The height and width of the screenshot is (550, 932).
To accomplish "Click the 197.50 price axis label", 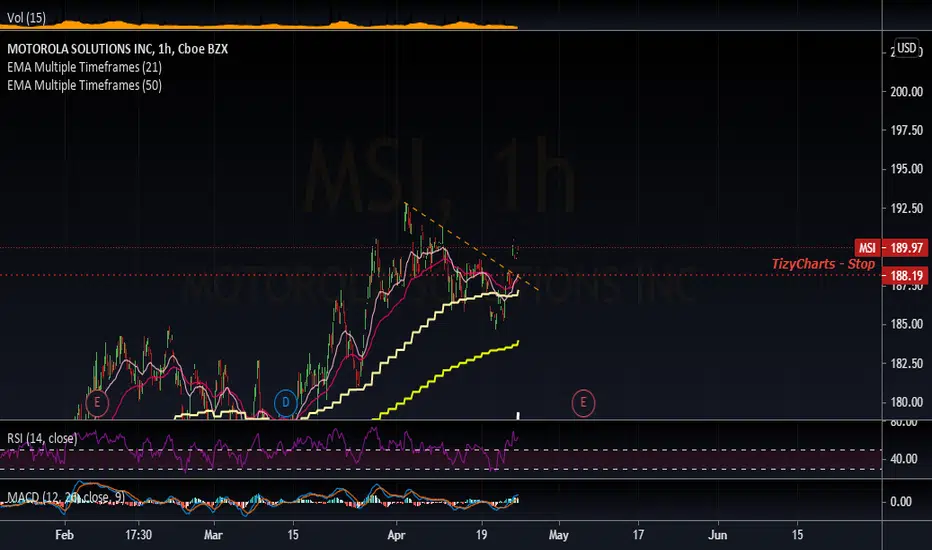I will coord(906,130).
